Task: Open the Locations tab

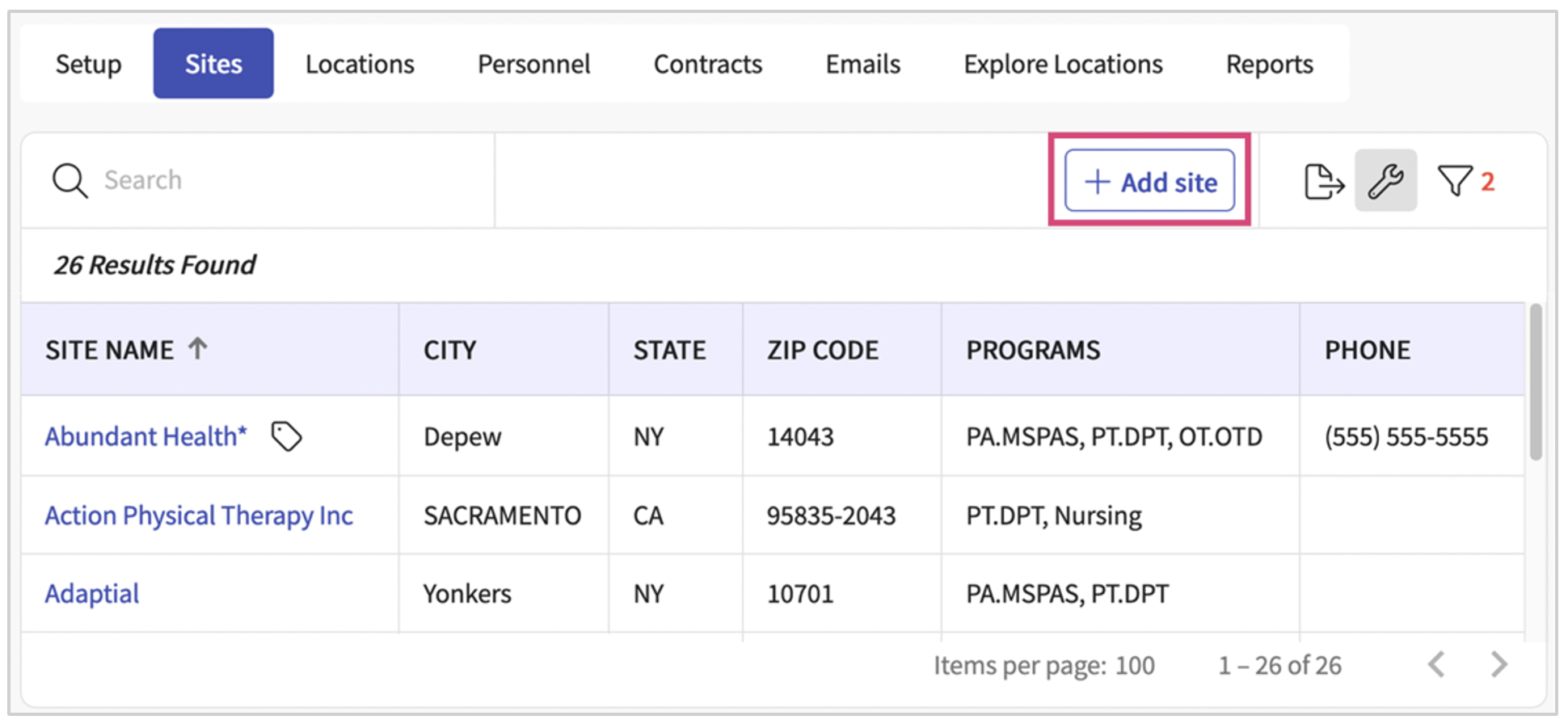Action: click(x=360, y=64)
